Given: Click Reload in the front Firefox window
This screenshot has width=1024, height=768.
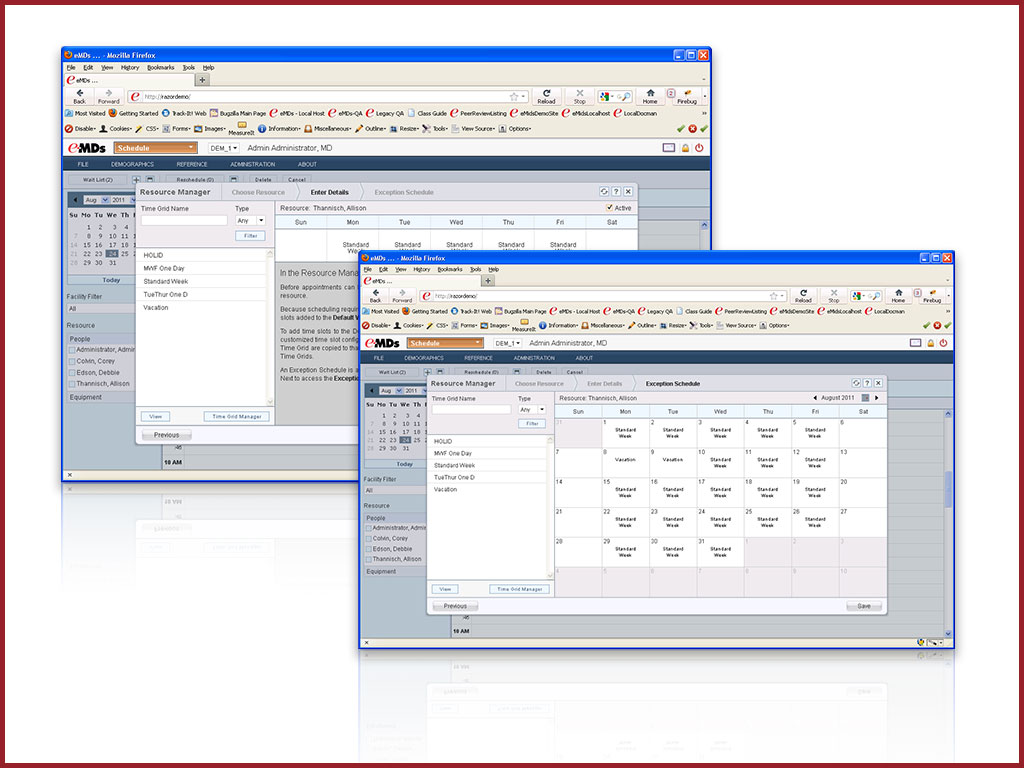Looking at the screenshot, I should tap(803, 296).
